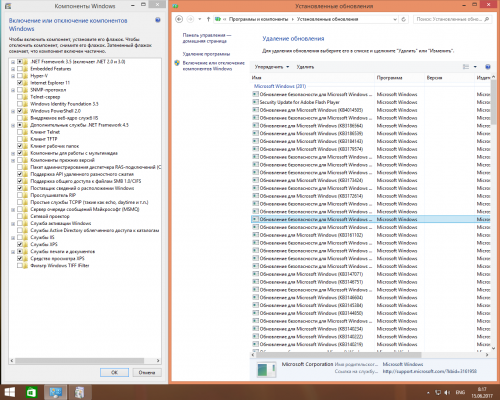Viewport: 500px width, 400px height.
Task: Expand the SNMP-протокол node
Action: [13, 90]
